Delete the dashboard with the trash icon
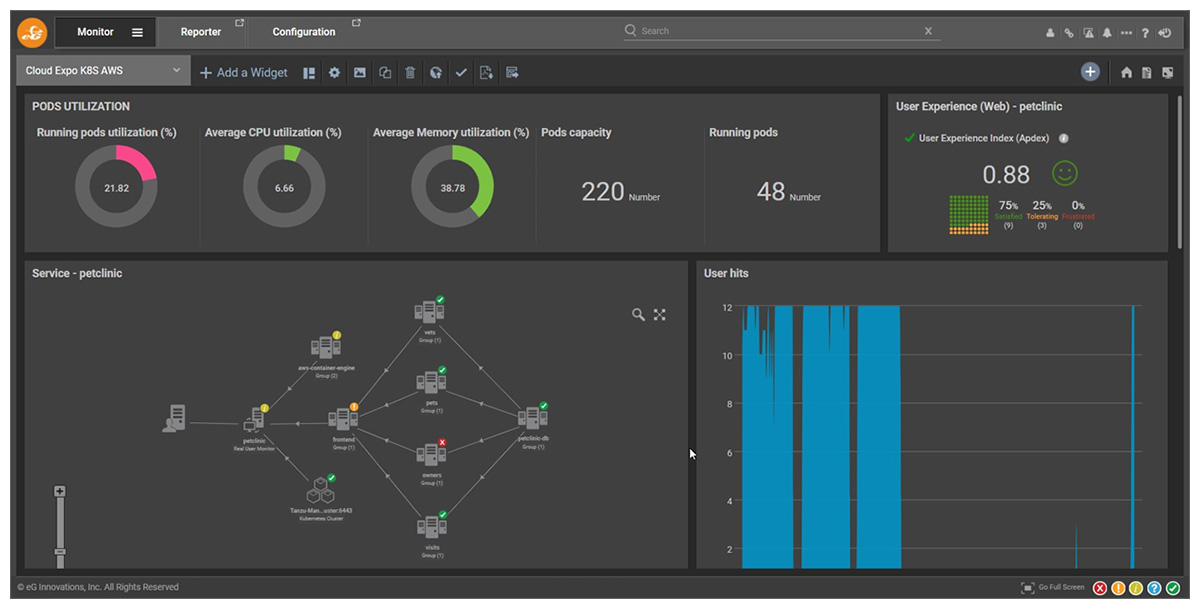Screen dimensions: 1200x609 (410, 72)
